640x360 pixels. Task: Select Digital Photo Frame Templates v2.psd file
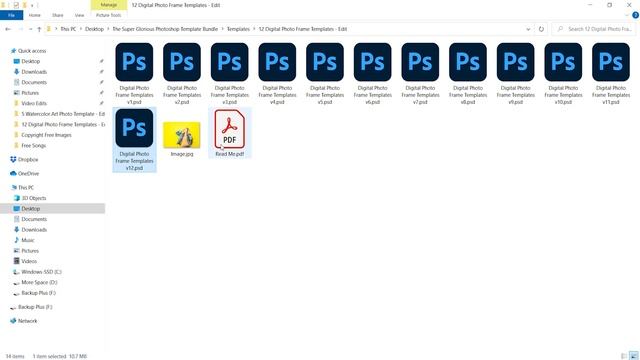point(182,73)
